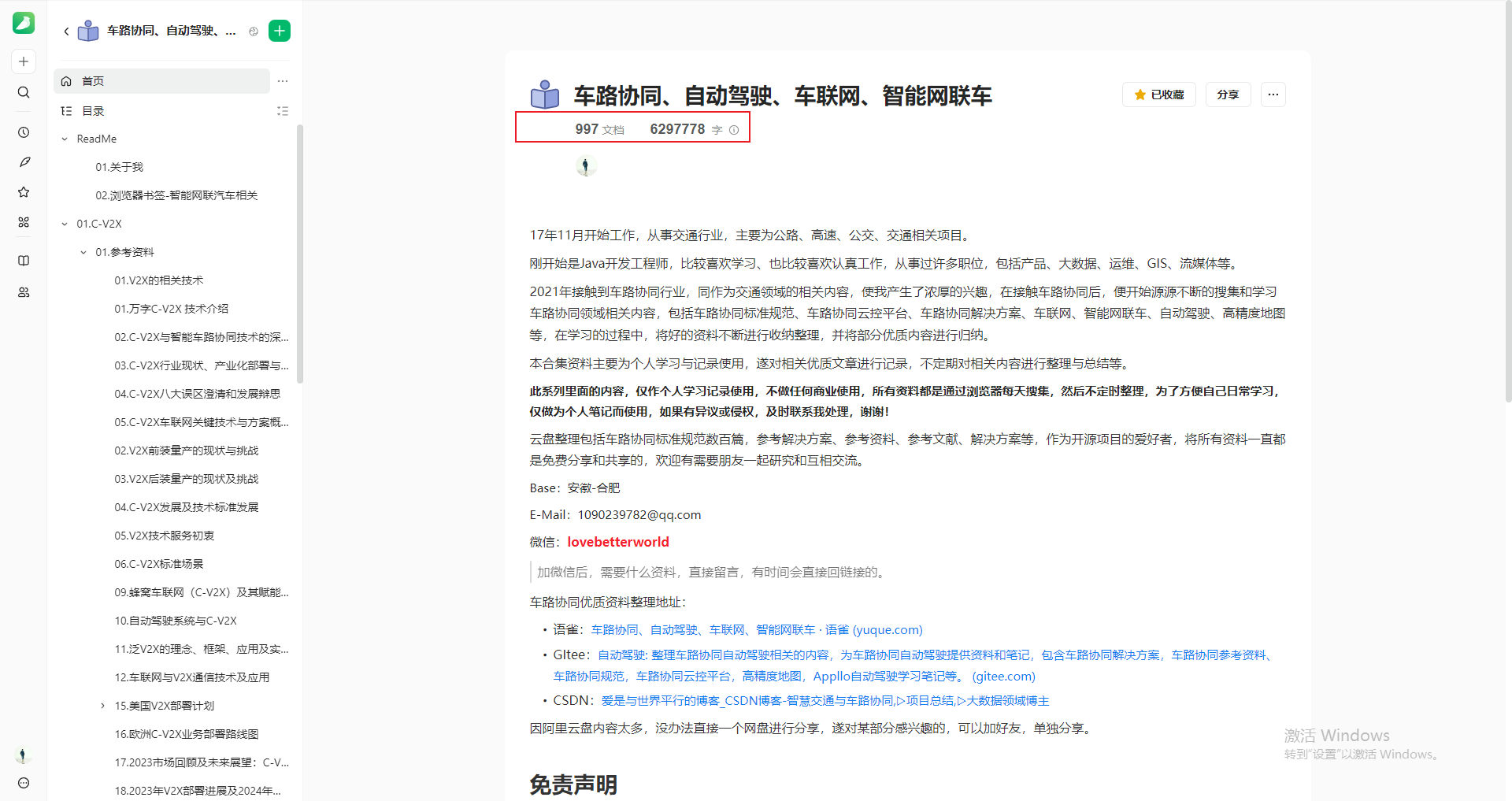Open the help face icon at bottom left

pos(24,783)
